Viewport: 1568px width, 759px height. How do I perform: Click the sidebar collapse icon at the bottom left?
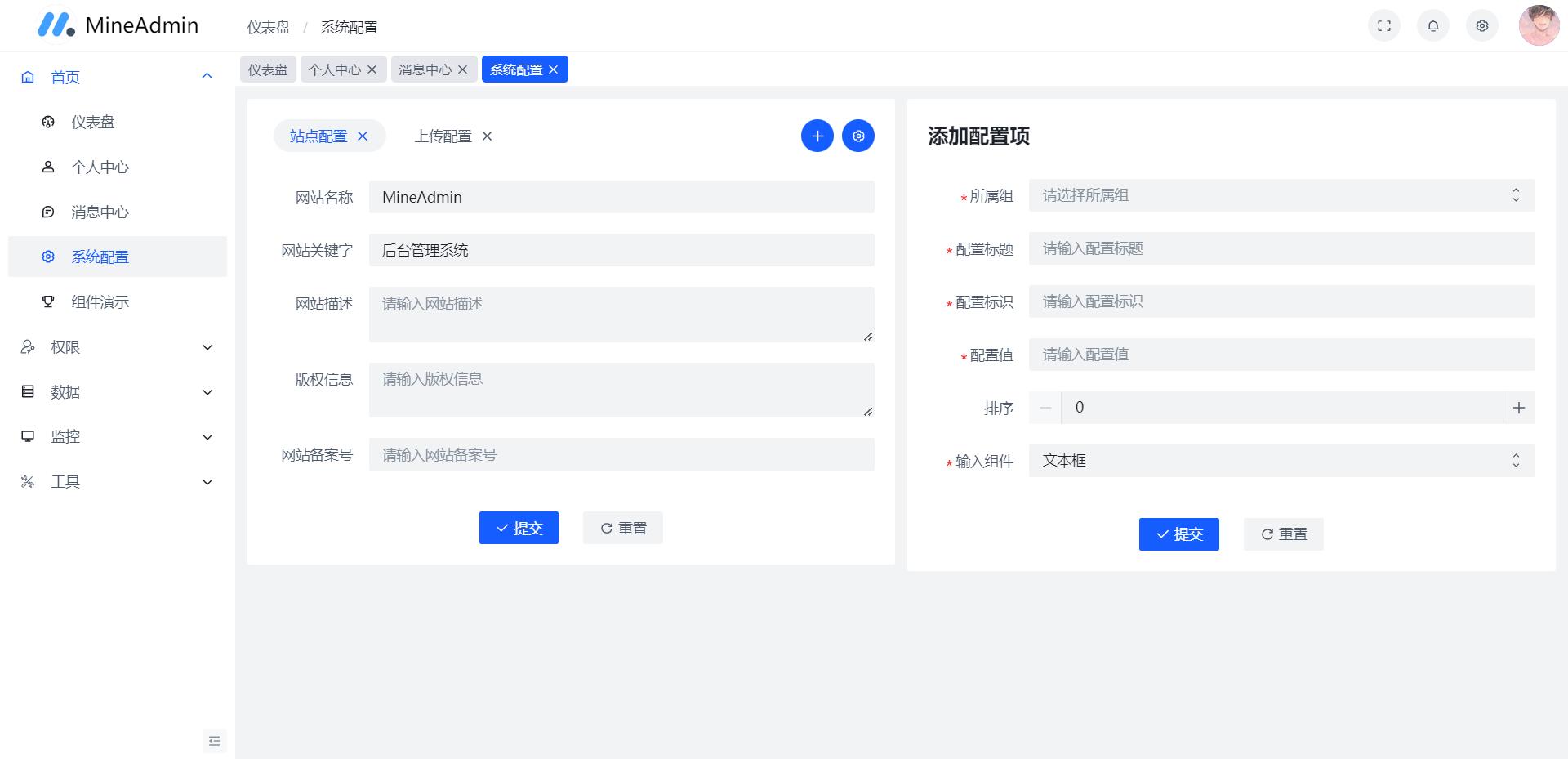click(214, 741)
